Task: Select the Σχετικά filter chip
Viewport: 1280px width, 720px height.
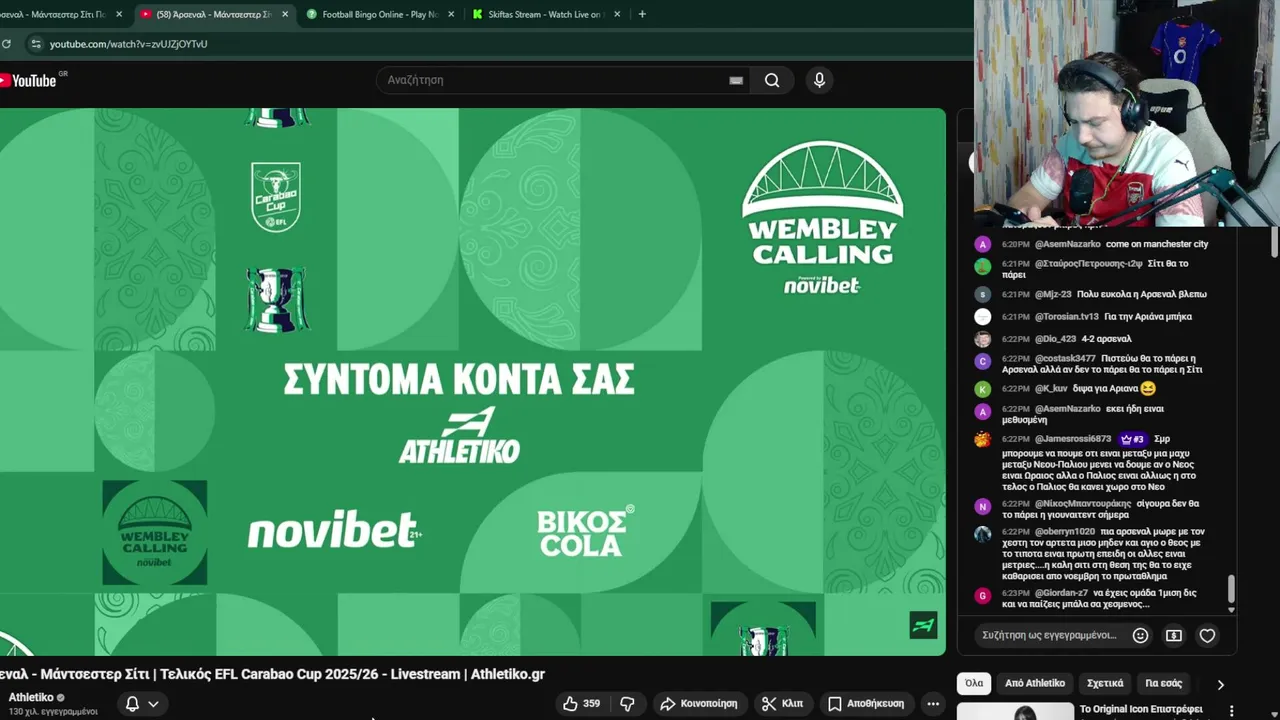Action: tap(1105, 684)
